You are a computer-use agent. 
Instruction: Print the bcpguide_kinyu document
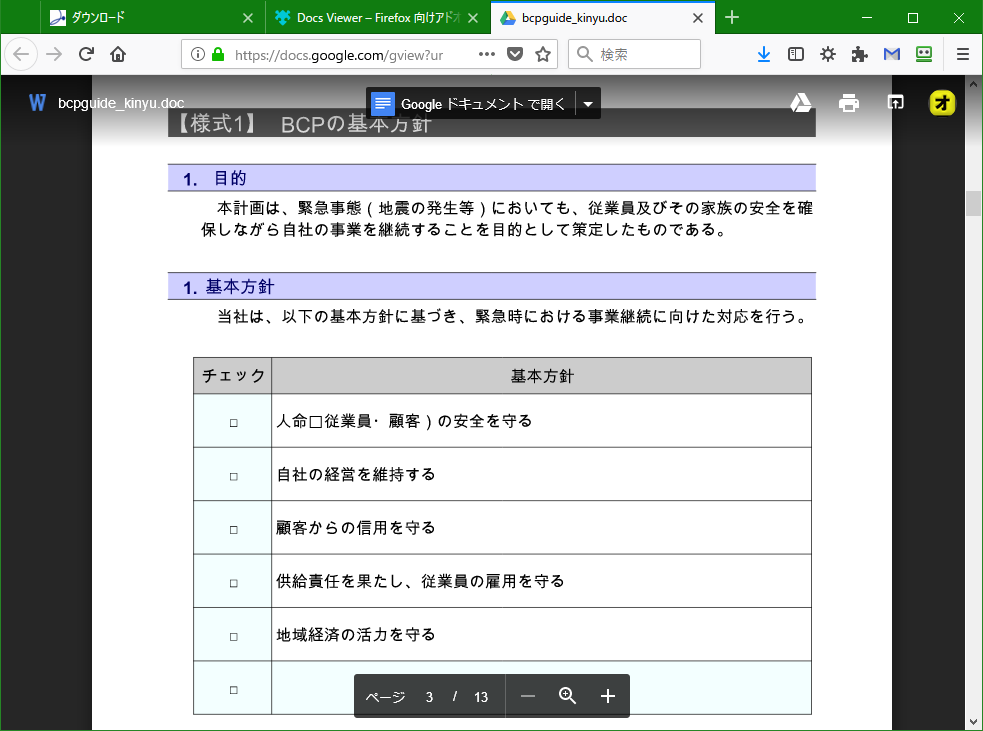pyautogui.click(x=849, y=103)
